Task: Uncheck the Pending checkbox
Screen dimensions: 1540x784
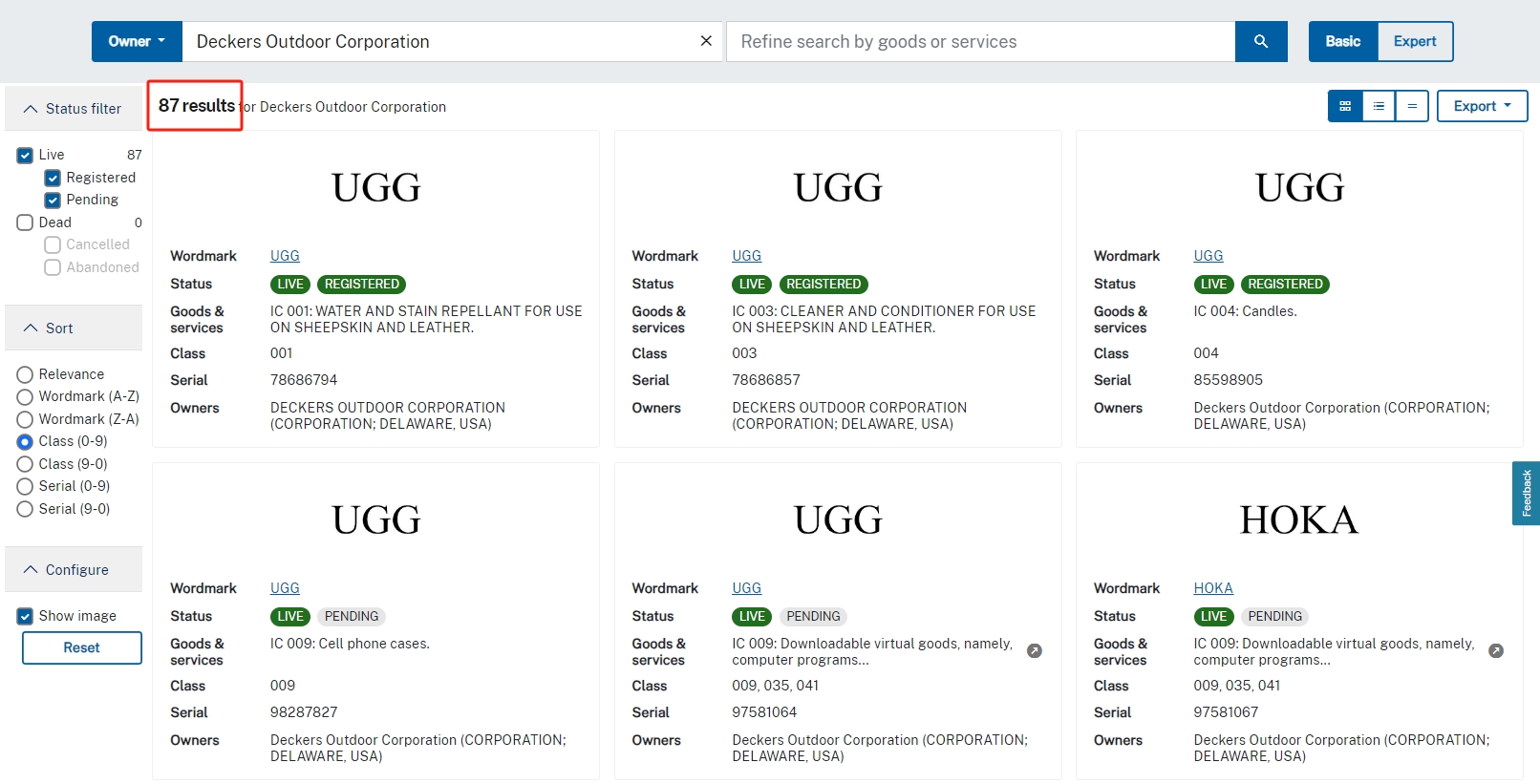Action: coord(53,200)
